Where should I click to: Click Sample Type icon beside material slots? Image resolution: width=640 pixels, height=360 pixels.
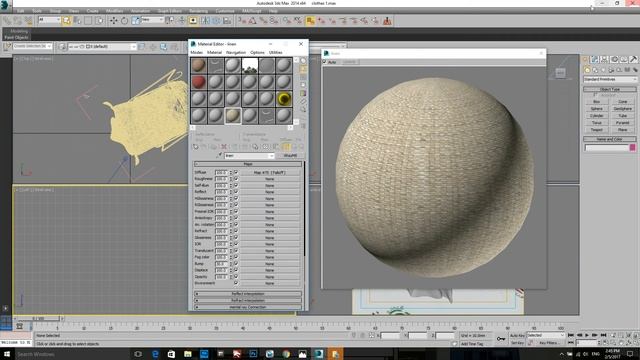pyautogui.click(x=303, y=61)
